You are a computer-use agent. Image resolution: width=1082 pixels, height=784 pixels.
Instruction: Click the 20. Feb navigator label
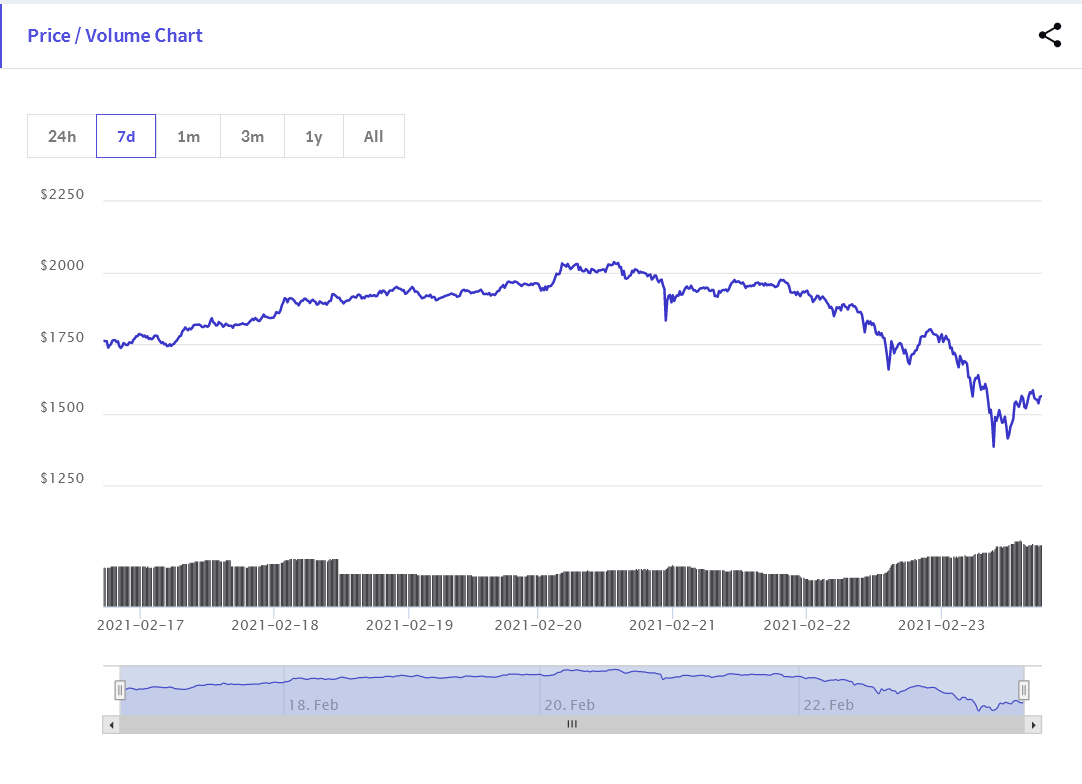point(569,705)
